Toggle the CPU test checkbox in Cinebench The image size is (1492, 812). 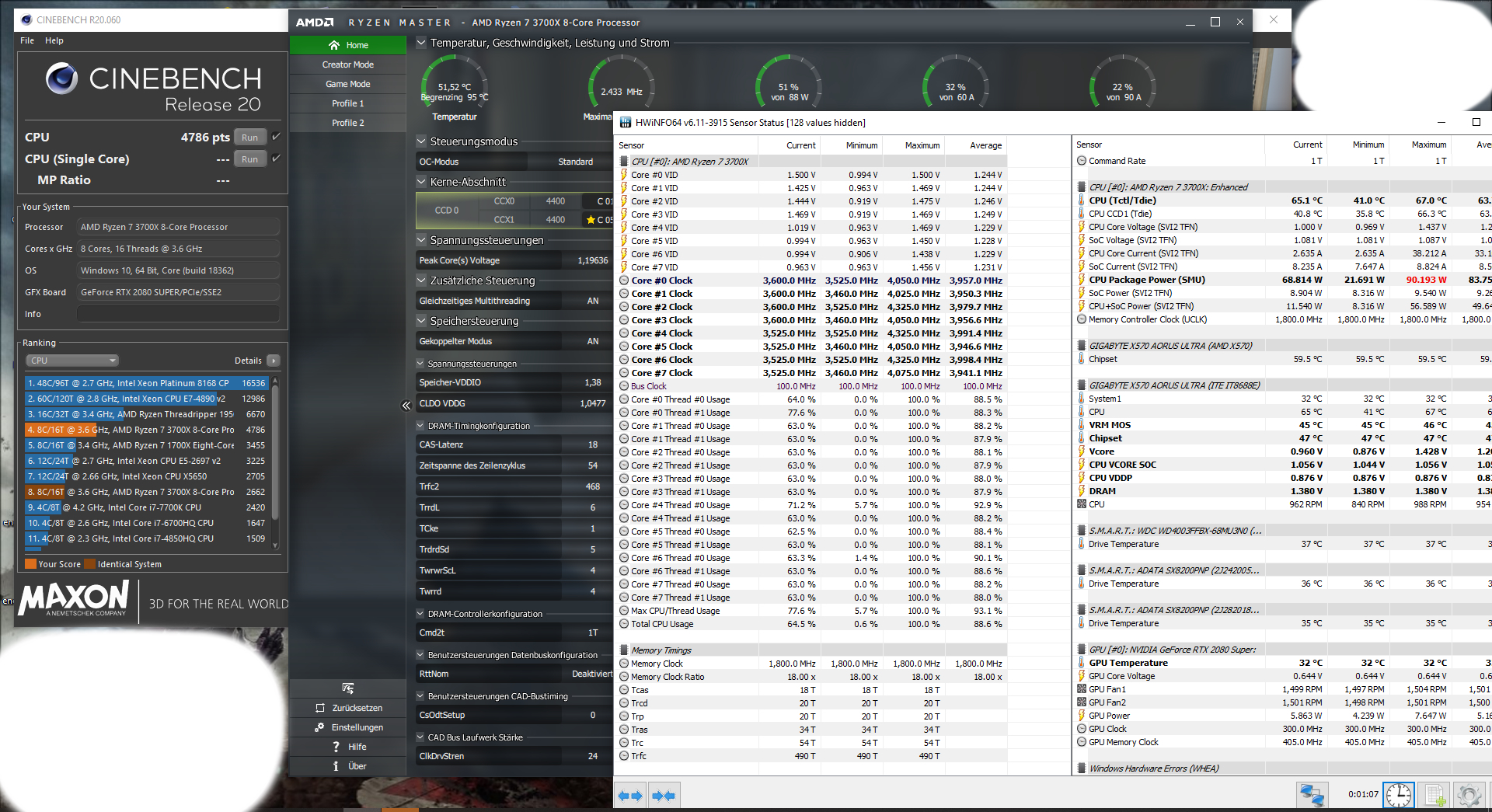pyautogui.click(x=276, y=137)
